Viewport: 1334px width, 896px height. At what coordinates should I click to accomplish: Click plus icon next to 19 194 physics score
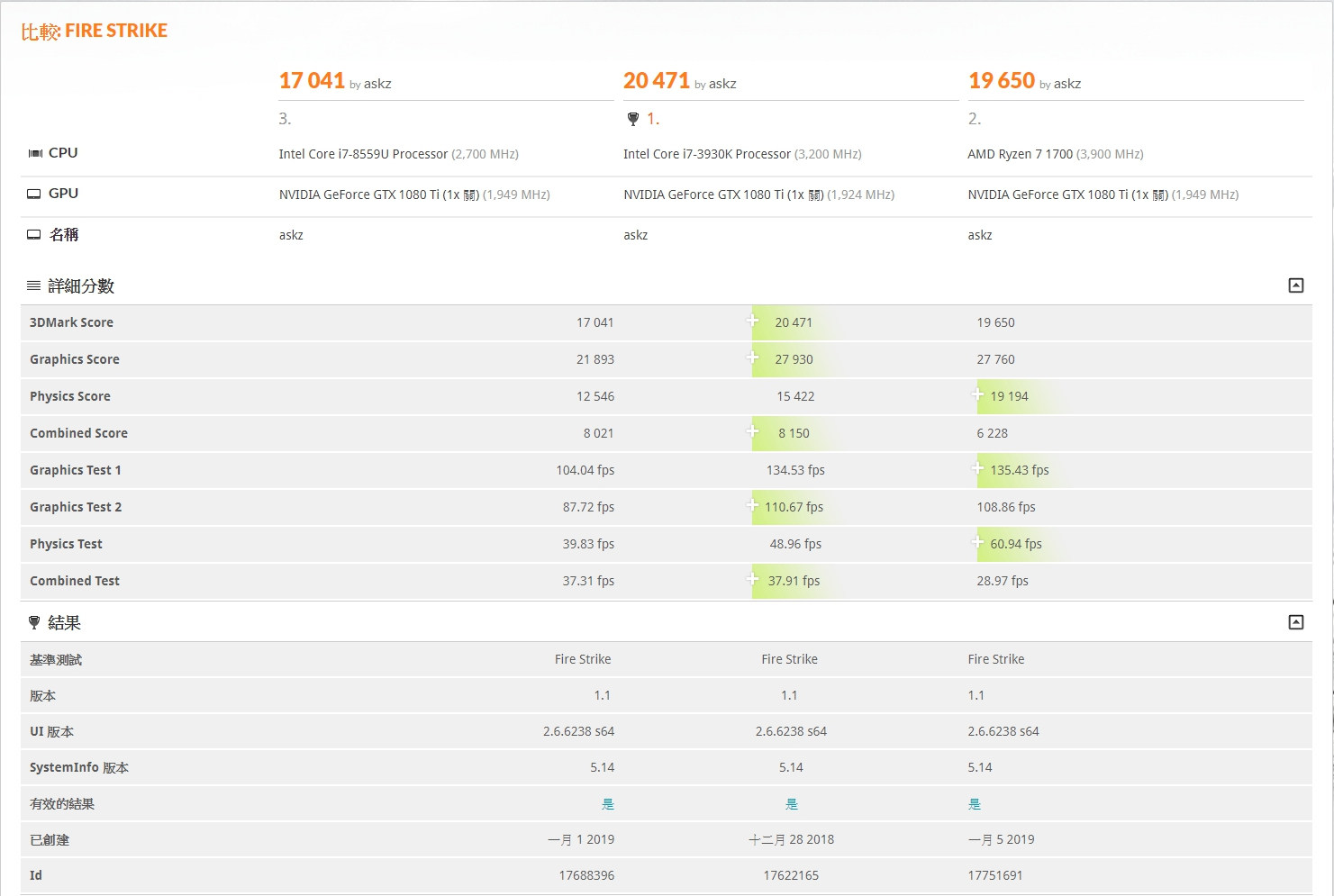pos(977,394)
